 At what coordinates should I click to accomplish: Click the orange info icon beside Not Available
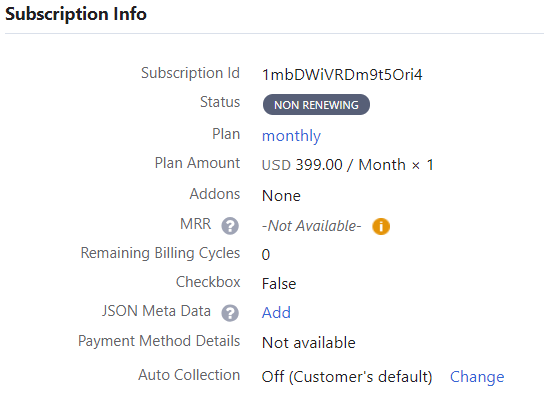click(381, 227)
